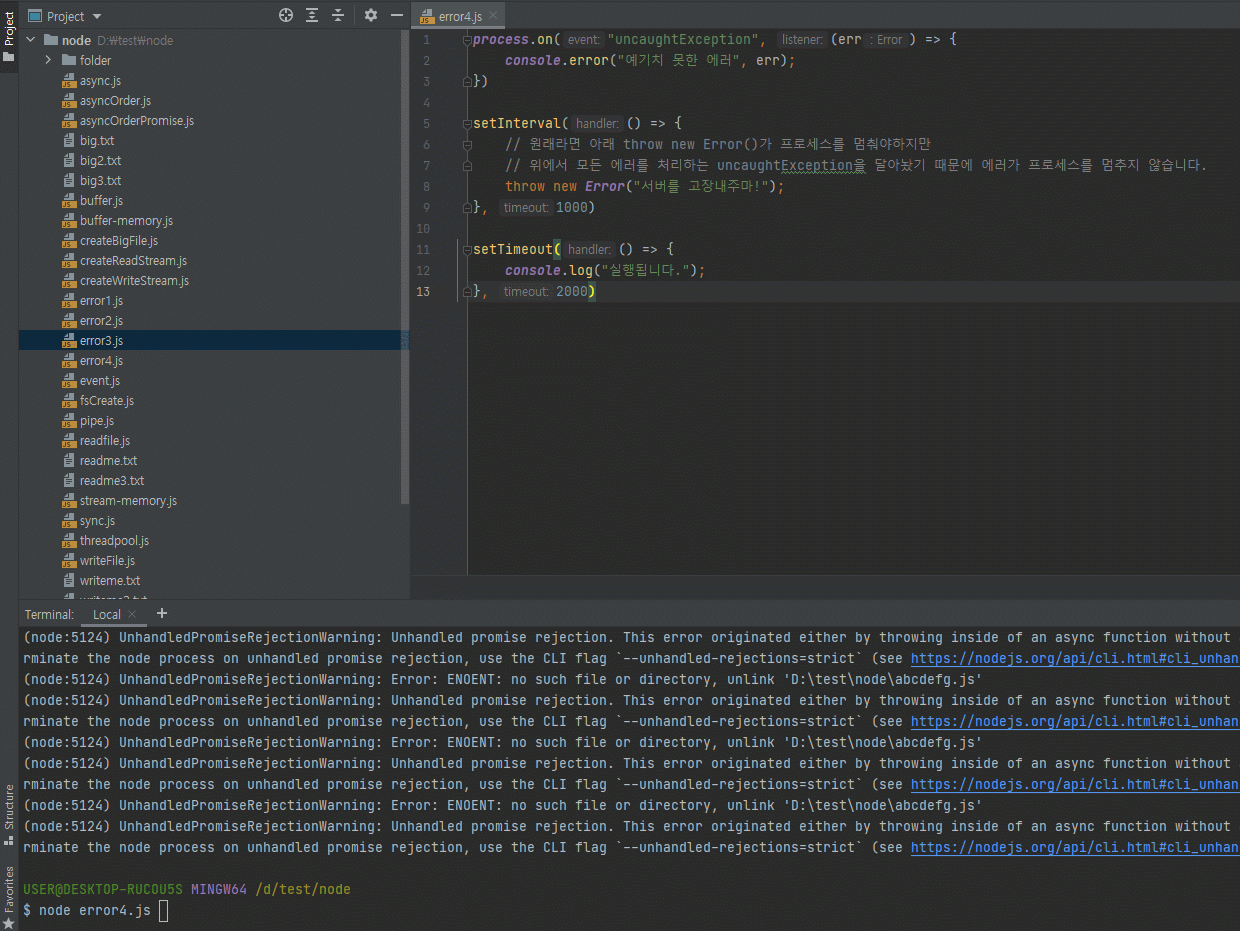Open the Favorites tool window
Image resolution: width=1240 pixels, height=931 pixels.
click(x=9, y=889)
